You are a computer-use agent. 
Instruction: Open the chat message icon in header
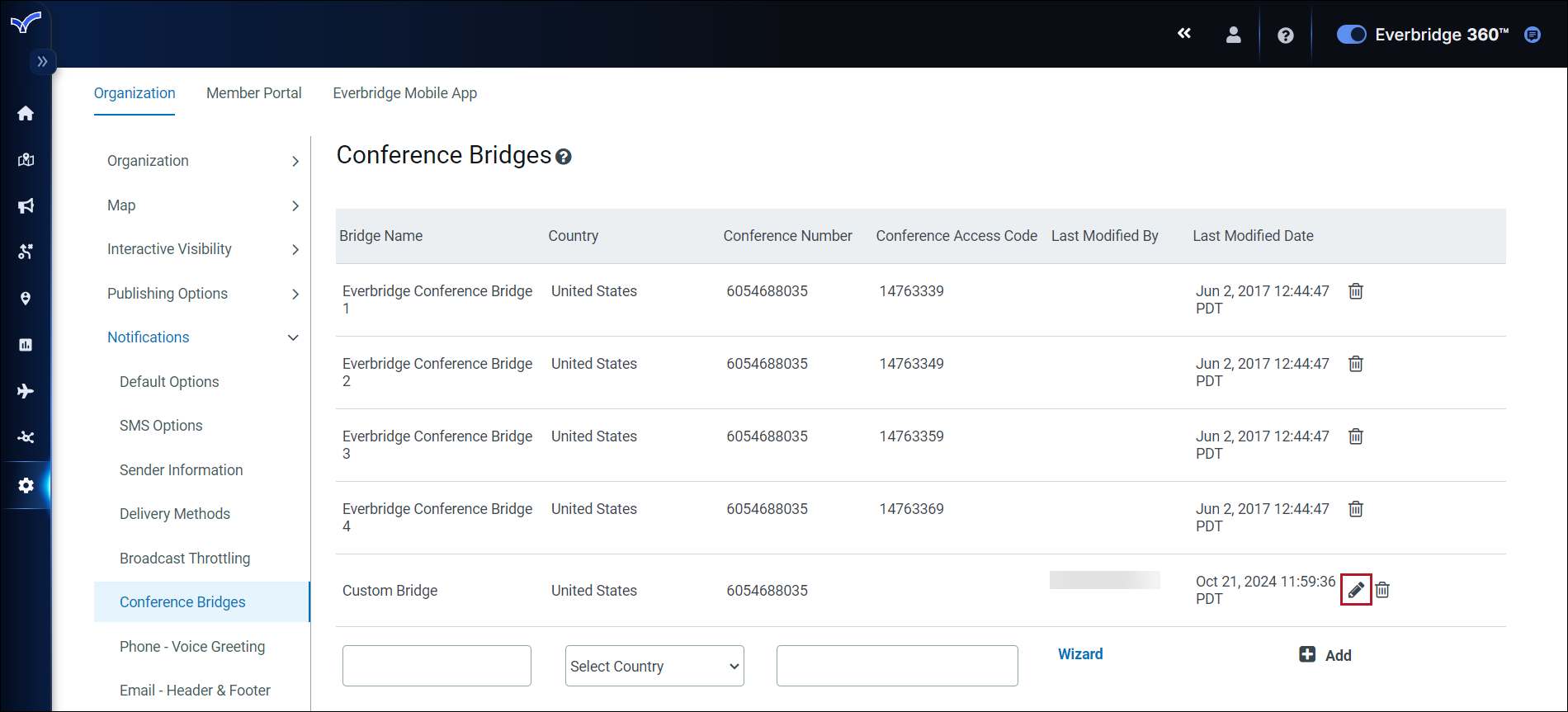(1533, 35)
